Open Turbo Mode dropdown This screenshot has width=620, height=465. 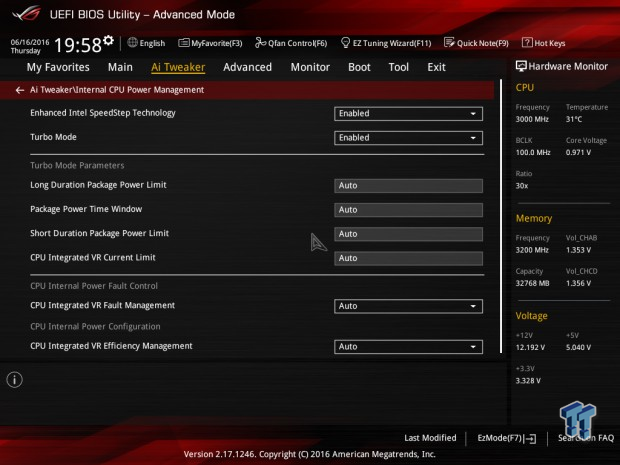(408, 138)
